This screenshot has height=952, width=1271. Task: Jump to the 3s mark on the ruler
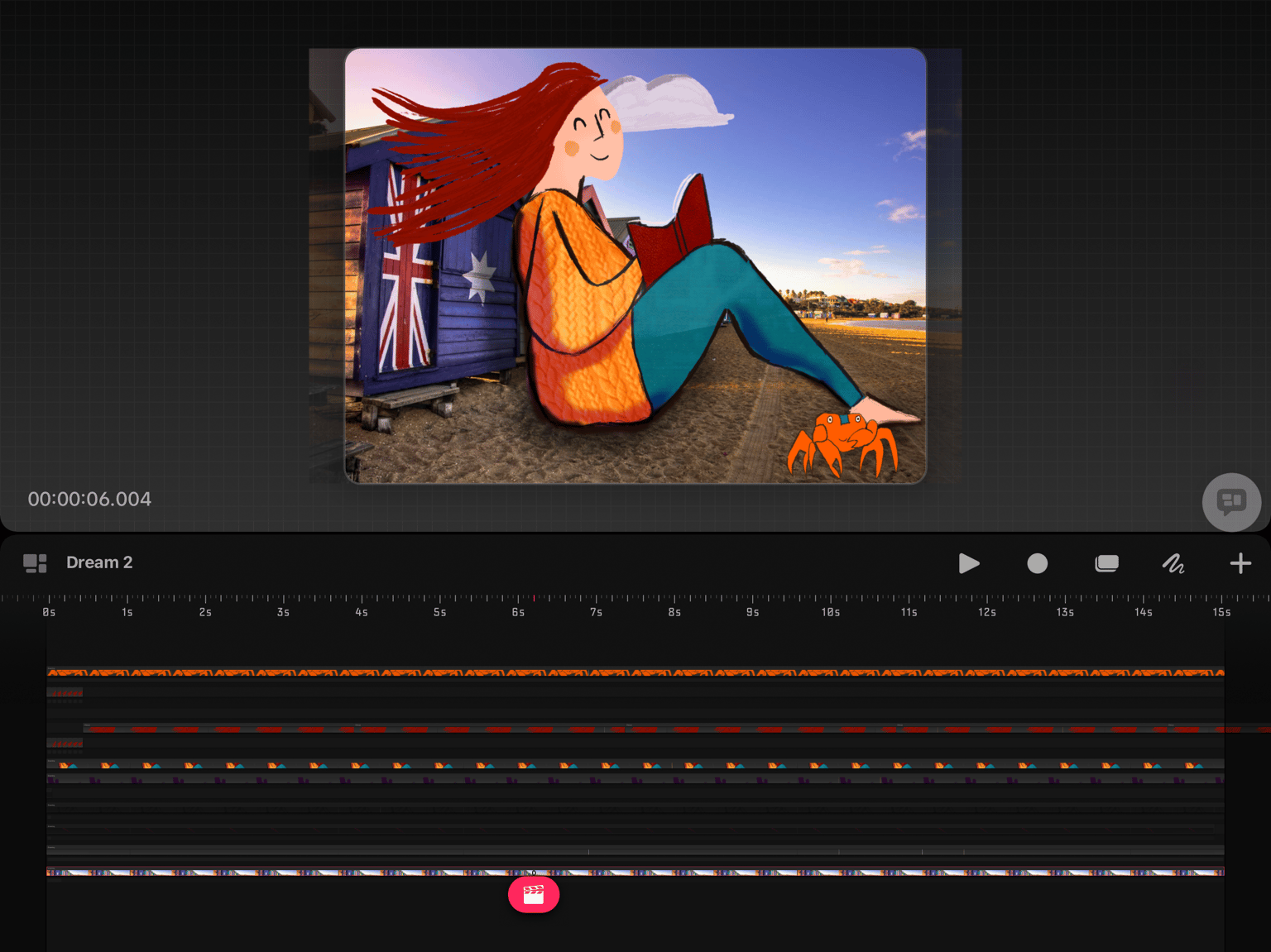[283, 612]
